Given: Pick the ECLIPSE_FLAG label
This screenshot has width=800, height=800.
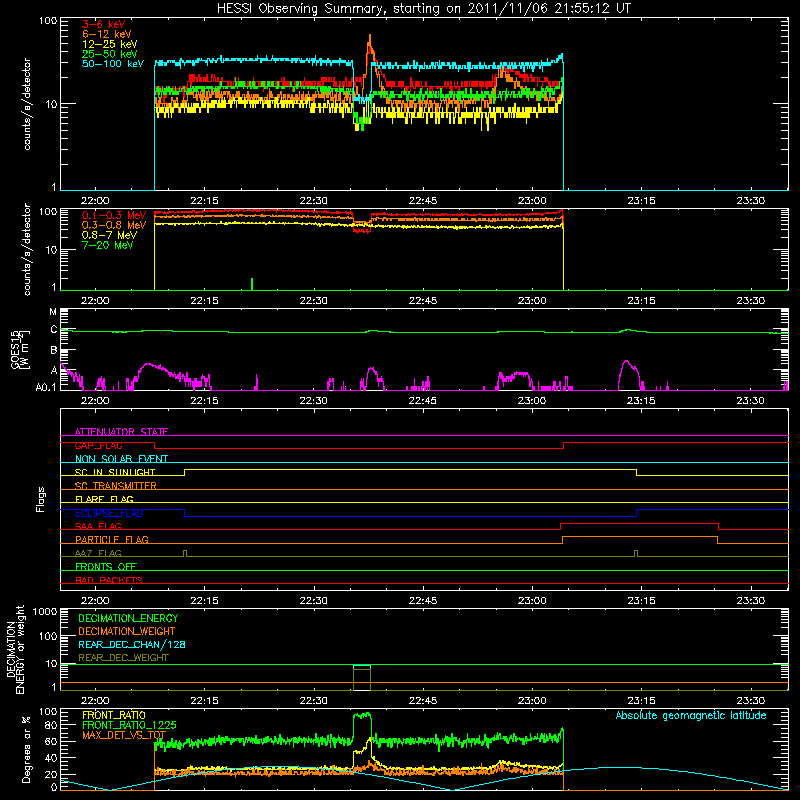Looking at the screenshot, I should (109, 513).
